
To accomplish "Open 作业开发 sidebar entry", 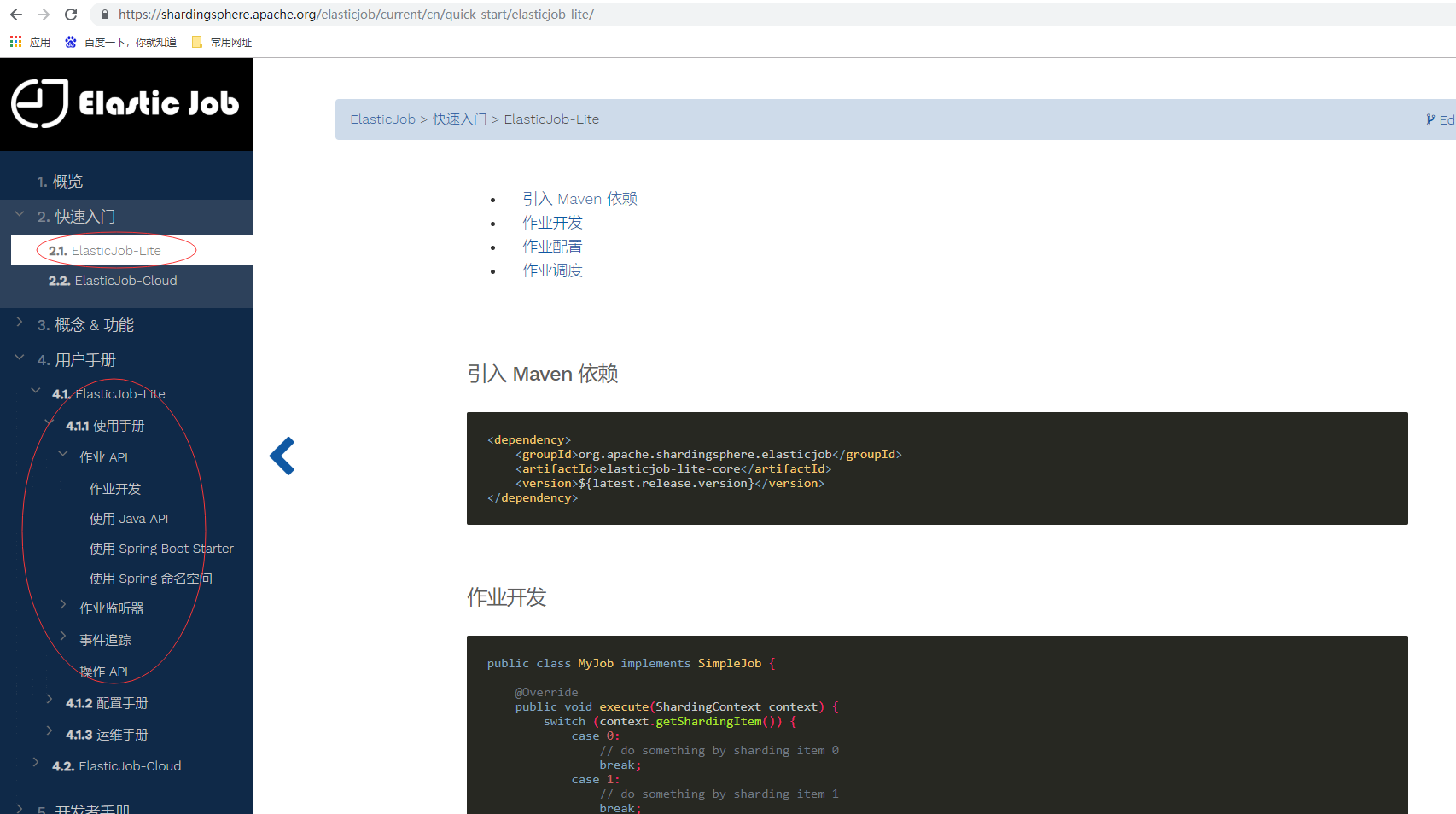I will [115, 489].
